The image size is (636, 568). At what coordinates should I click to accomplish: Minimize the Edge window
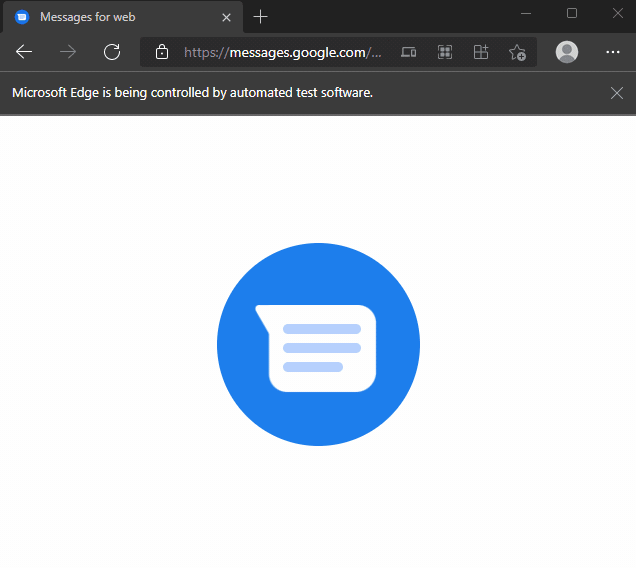coord(526,13)
